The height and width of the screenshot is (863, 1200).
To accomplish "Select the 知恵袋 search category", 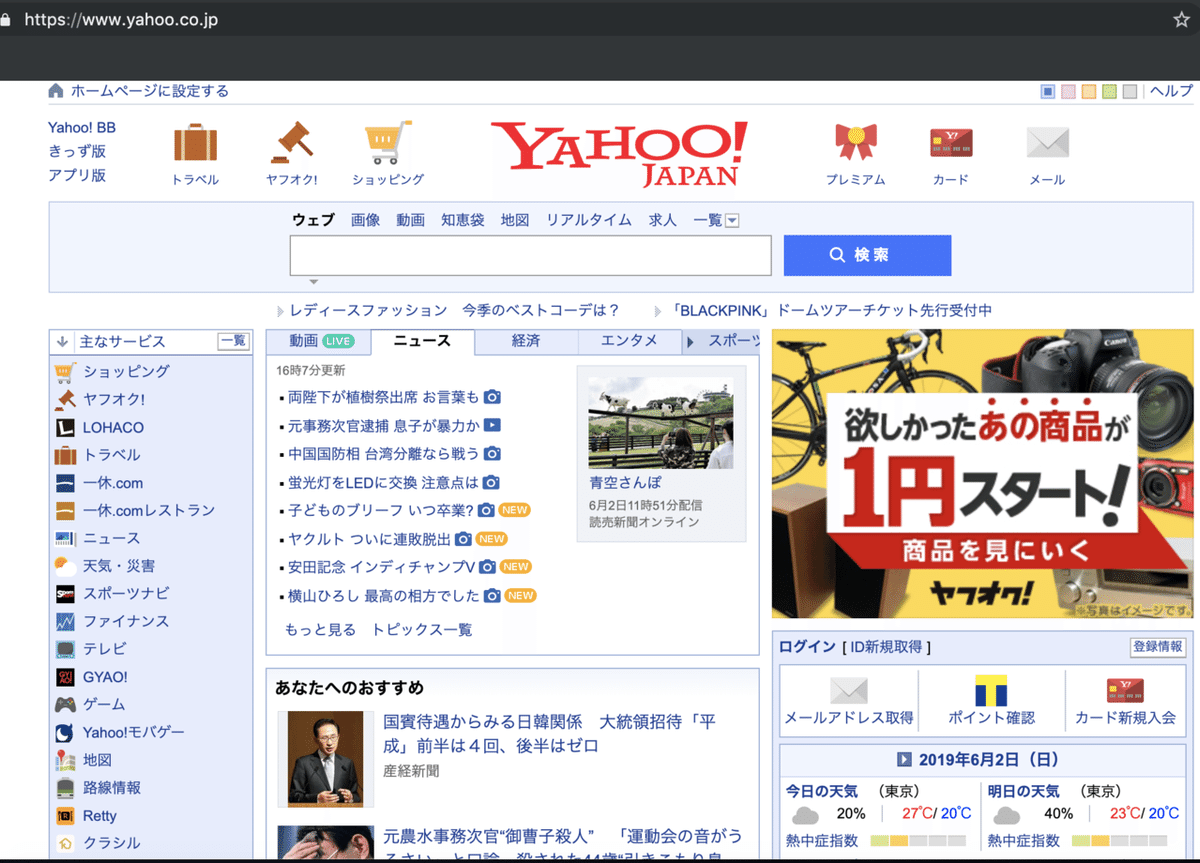I will pyautogui.click(x=463, y=220).
